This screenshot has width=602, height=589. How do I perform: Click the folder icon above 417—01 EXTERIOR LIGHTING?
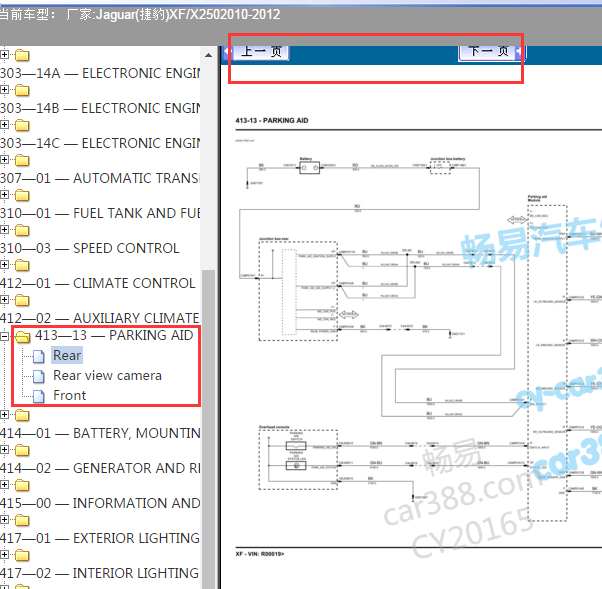click(22, 521)
